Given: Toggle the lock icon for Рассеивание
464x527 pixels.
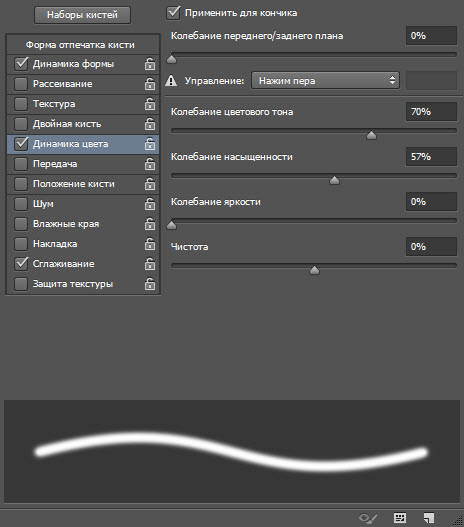Looking at the screenshot, I should [x=150, y=84].
